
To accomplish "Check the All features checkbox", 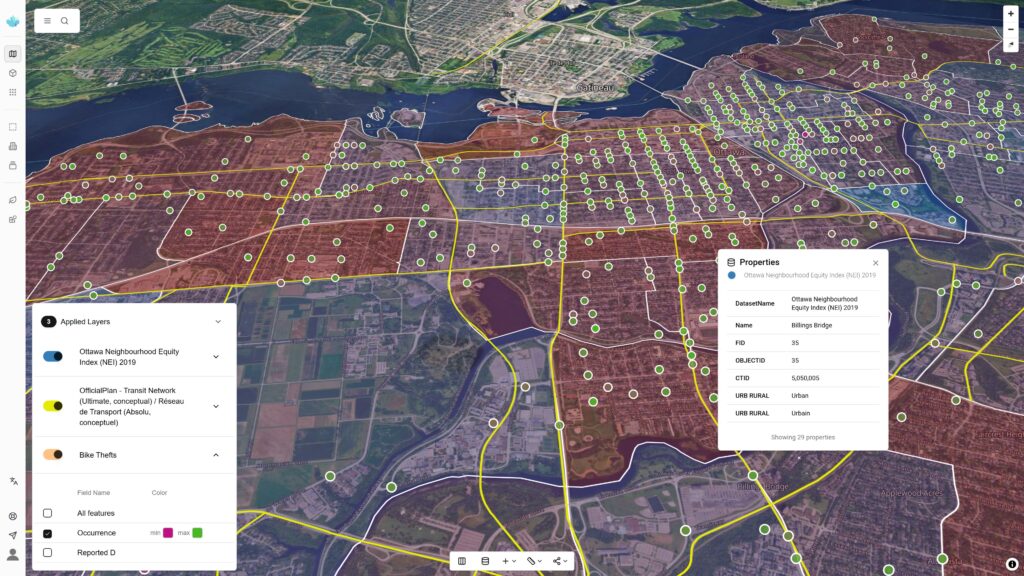I will [46, 512].
